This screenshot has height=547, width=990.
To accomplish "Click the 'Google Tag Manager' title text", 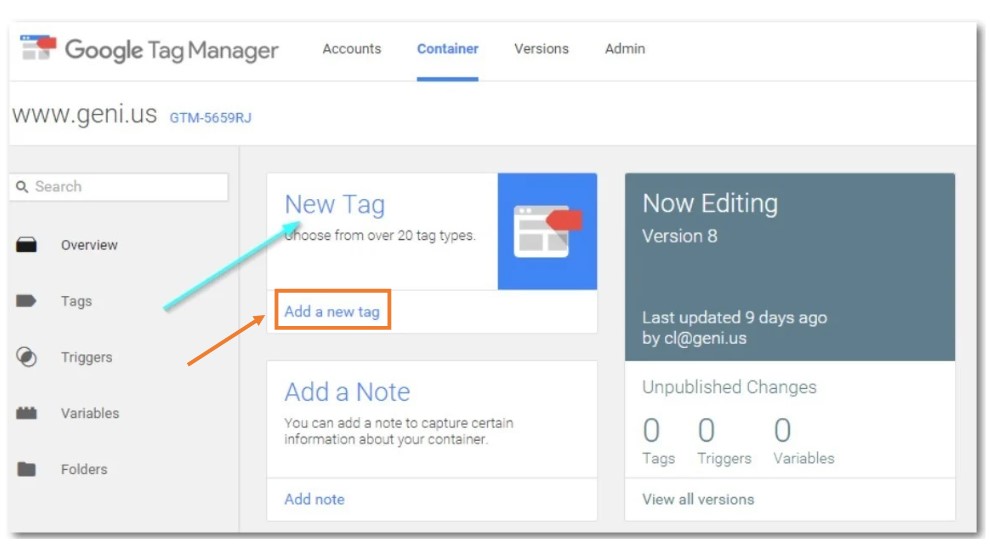I will [172, 50].
